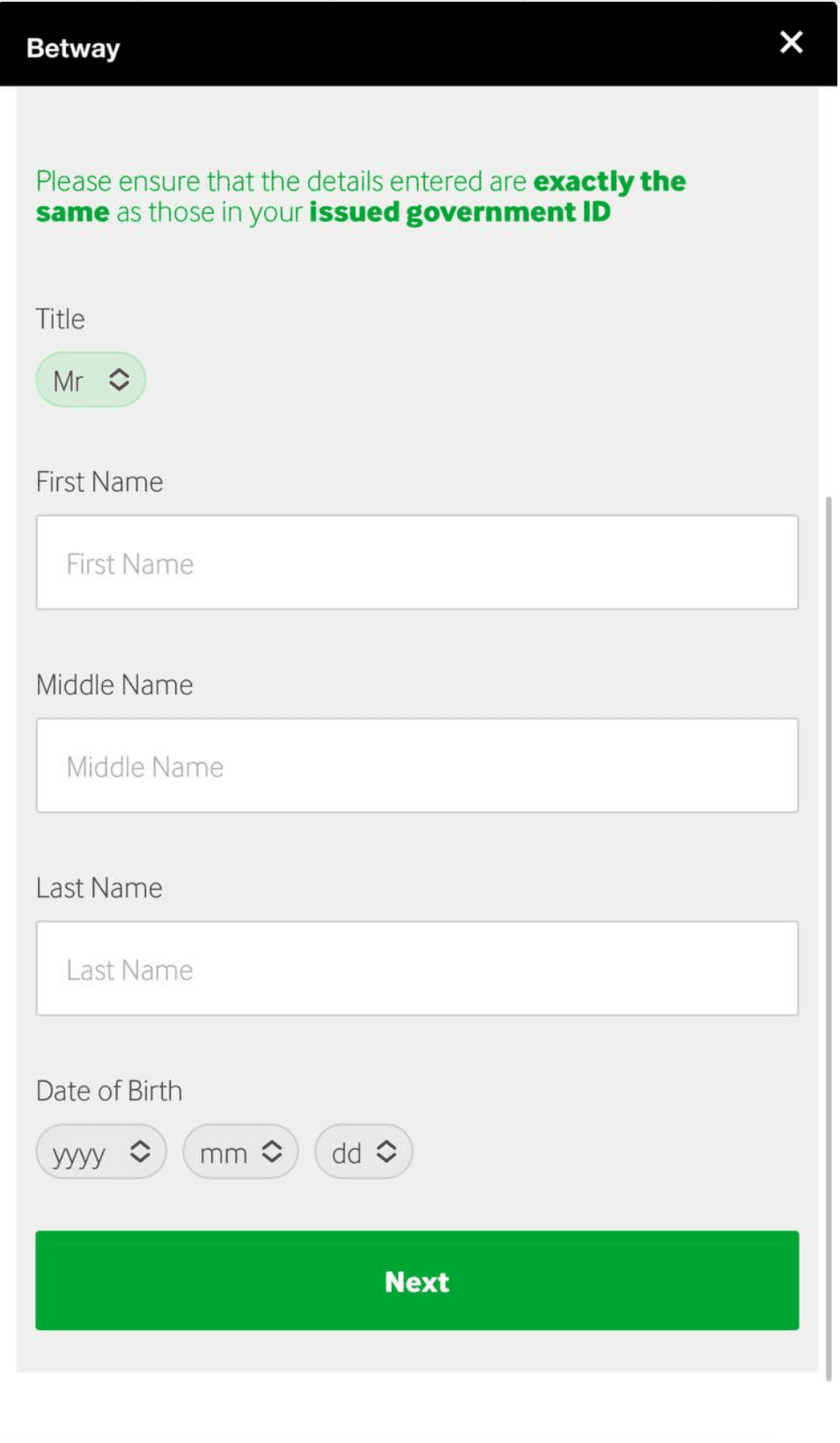
Task: Click into the Middle Name field
Action: coord(416,766)
